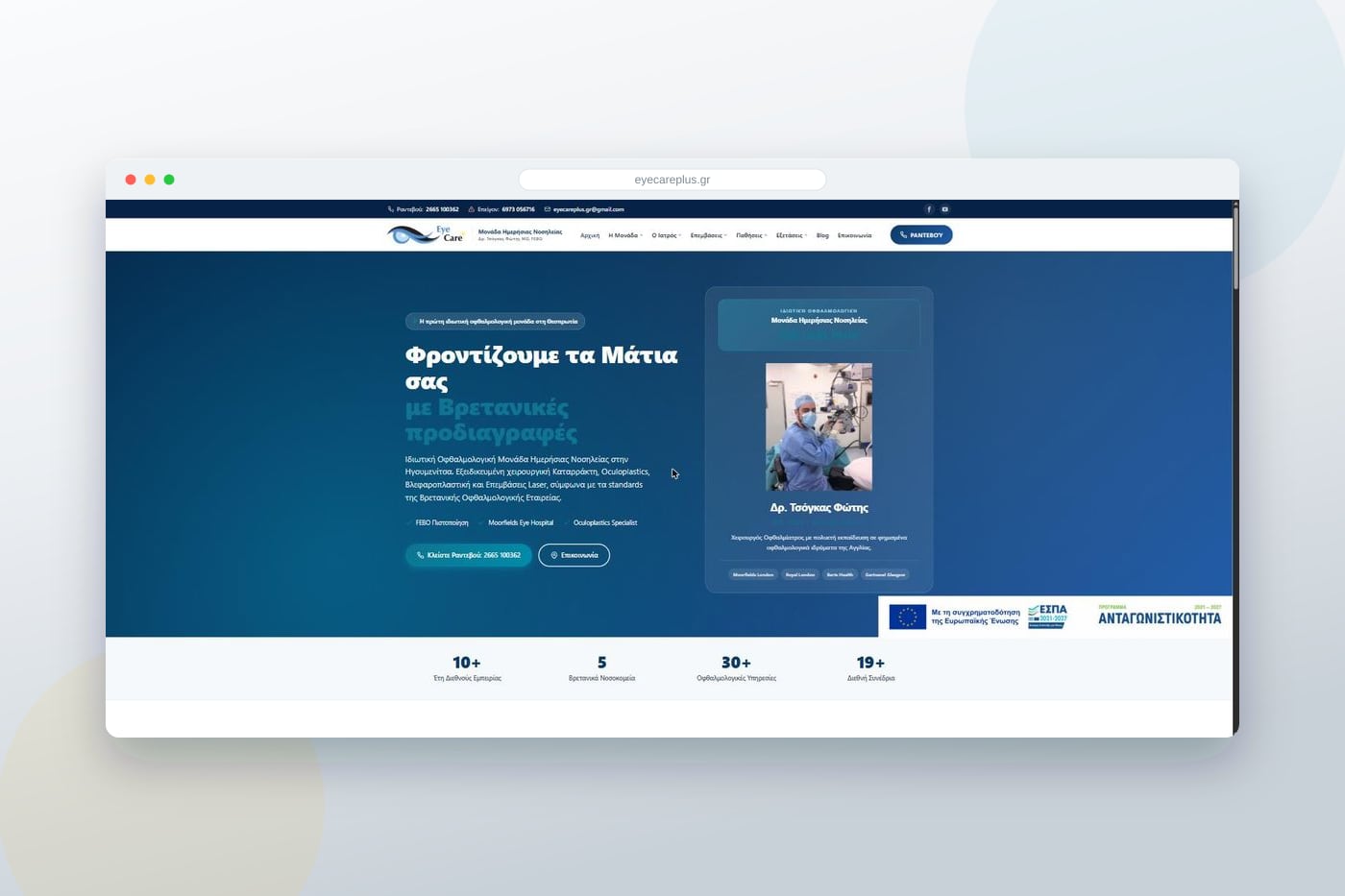Click the green maximize window dot

(169, 180)
